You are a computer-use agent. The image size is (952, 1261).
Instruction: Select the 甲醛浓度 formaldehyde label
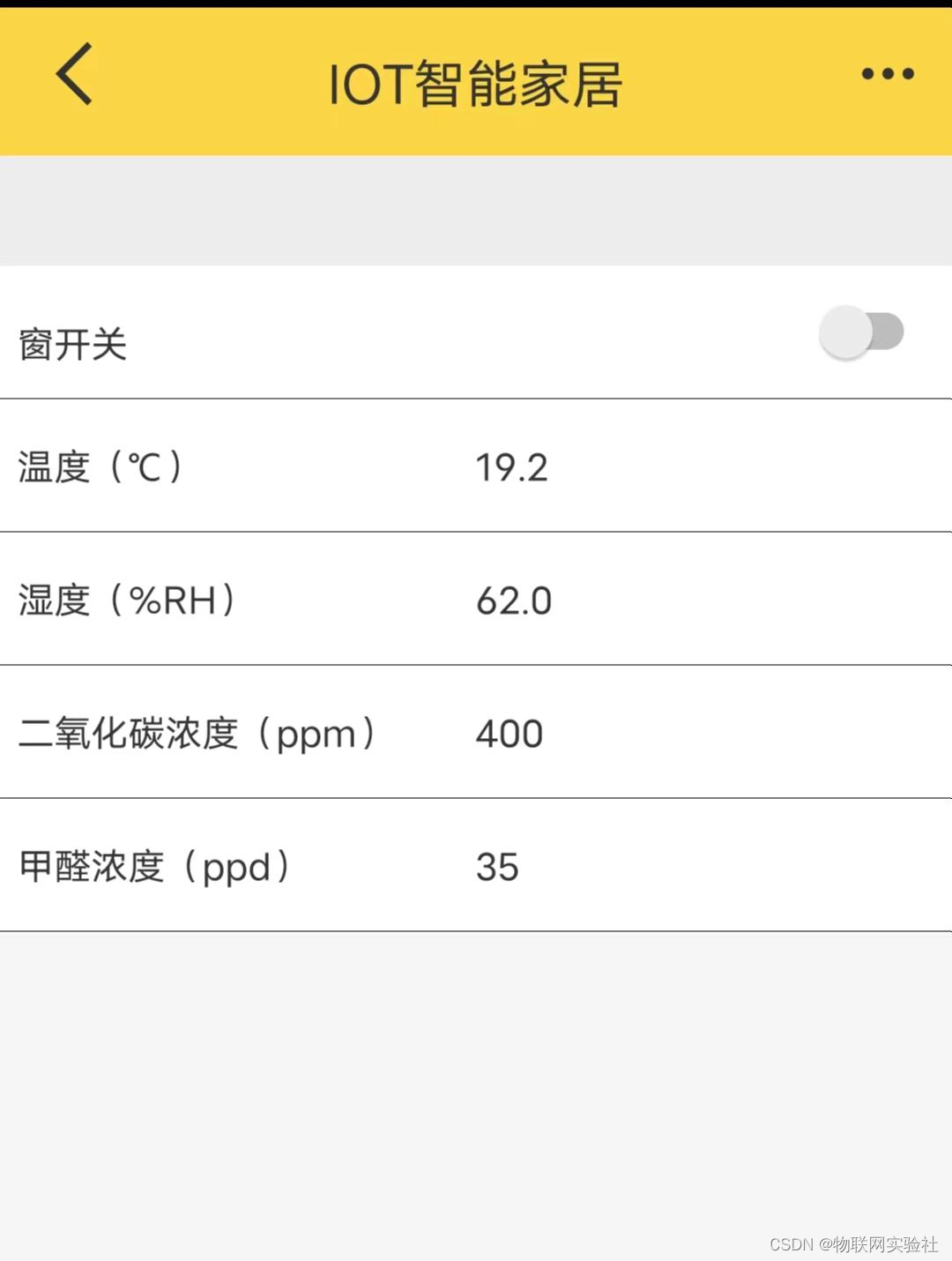point(92,867)
